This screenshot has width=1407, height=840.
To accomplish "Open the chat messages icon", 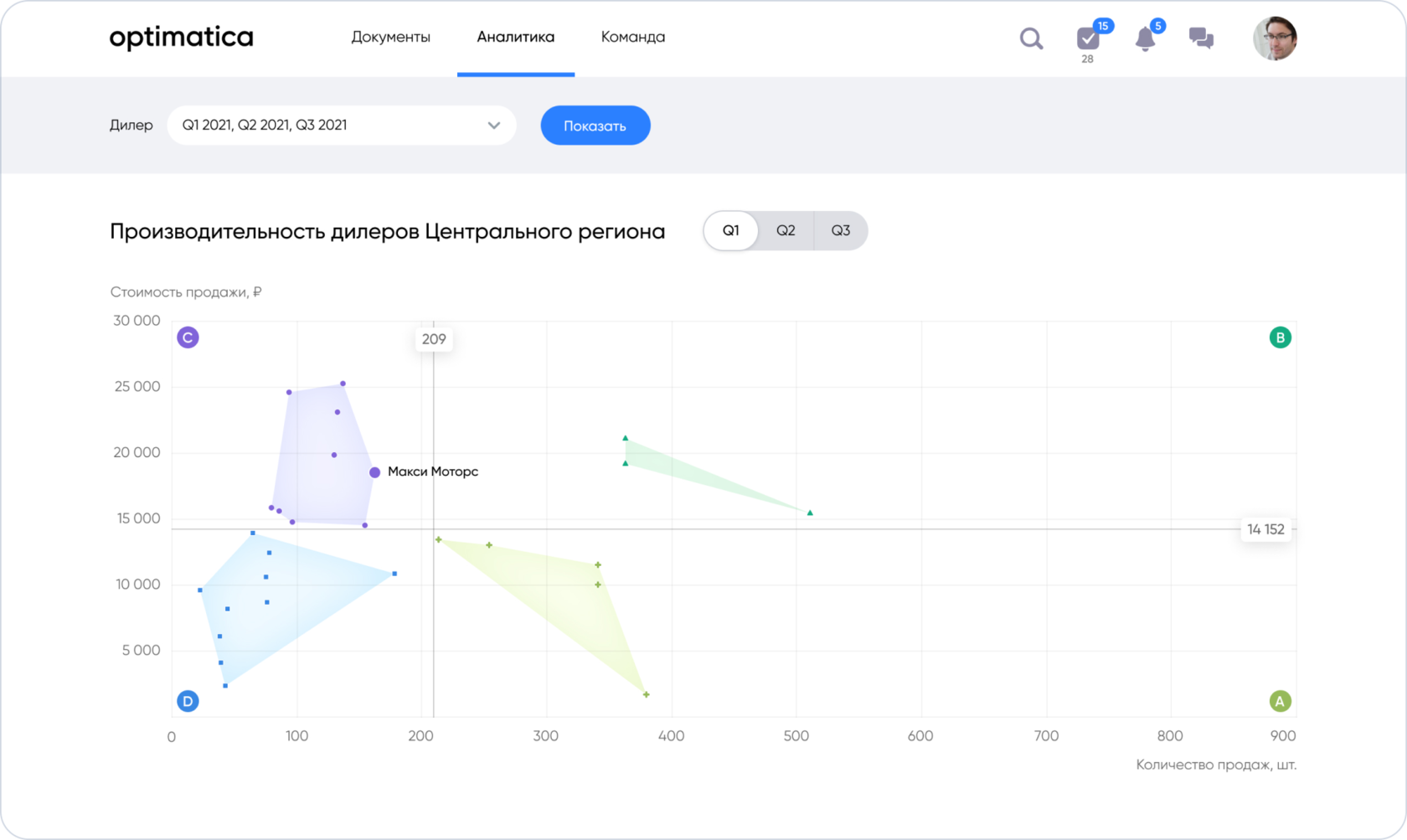I will pos(1201,39).
